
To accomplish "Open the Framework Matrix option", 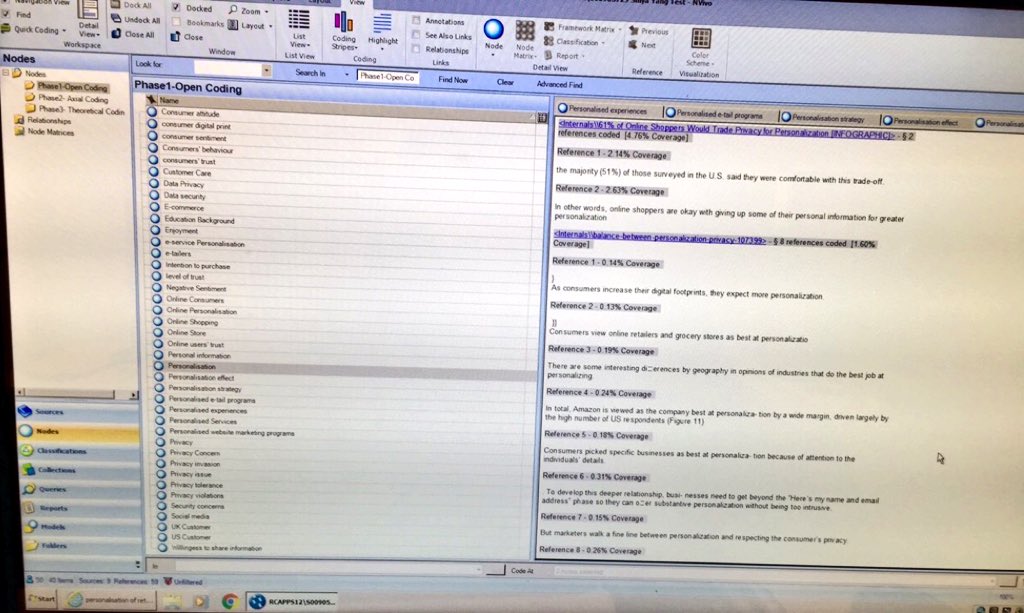I will point(581,28).
